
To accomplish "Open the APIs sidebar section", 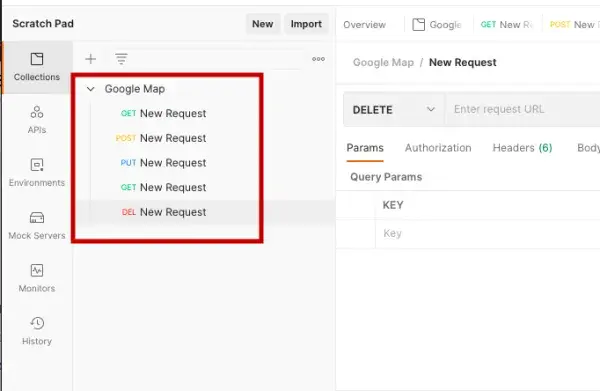I will [x=37, y=120].
